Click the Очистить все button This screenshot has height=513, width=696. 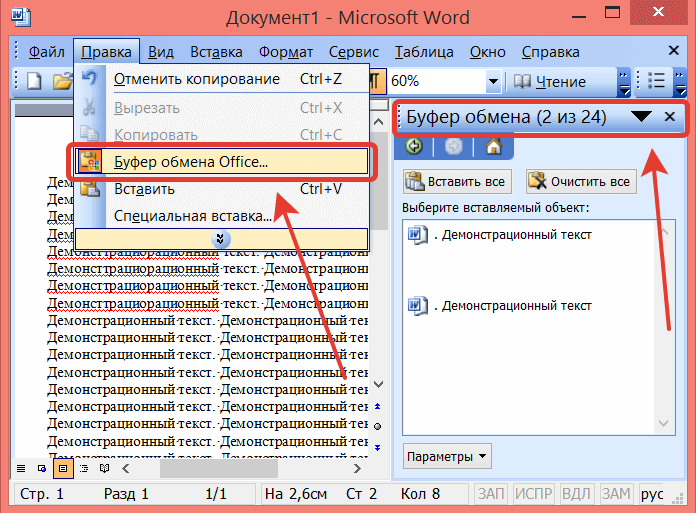point(581,182)
